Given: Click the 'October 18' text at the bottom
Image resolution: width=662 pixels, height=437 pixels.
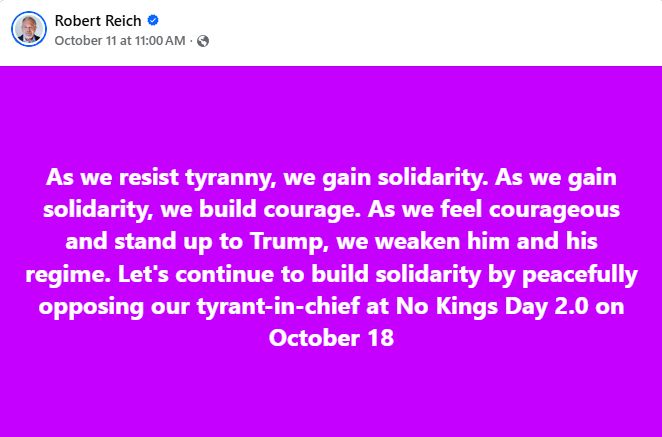Looking at the screenshot, I should [331, 338].
